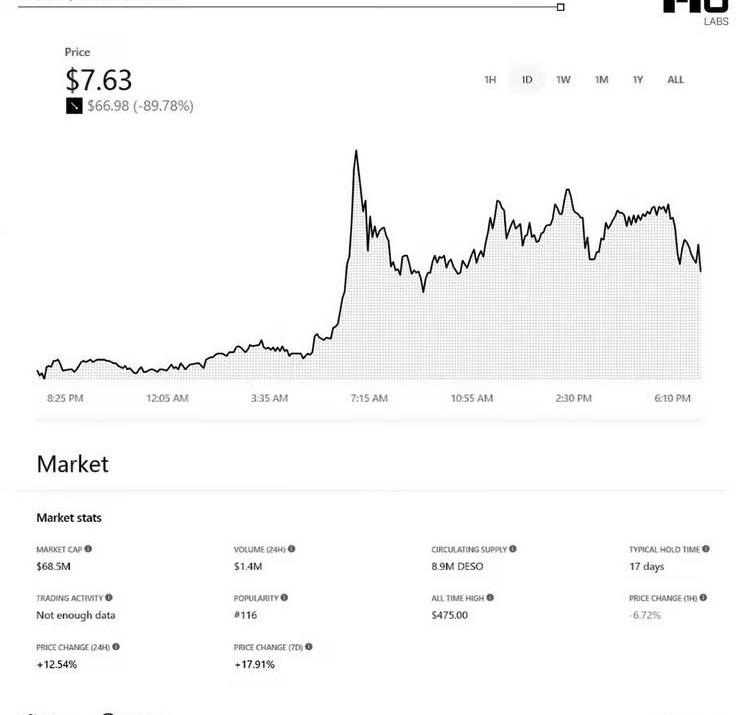Viewport: 749px width, 715px height.
Task: Switch to the 1M chart view
Action: 601,80
